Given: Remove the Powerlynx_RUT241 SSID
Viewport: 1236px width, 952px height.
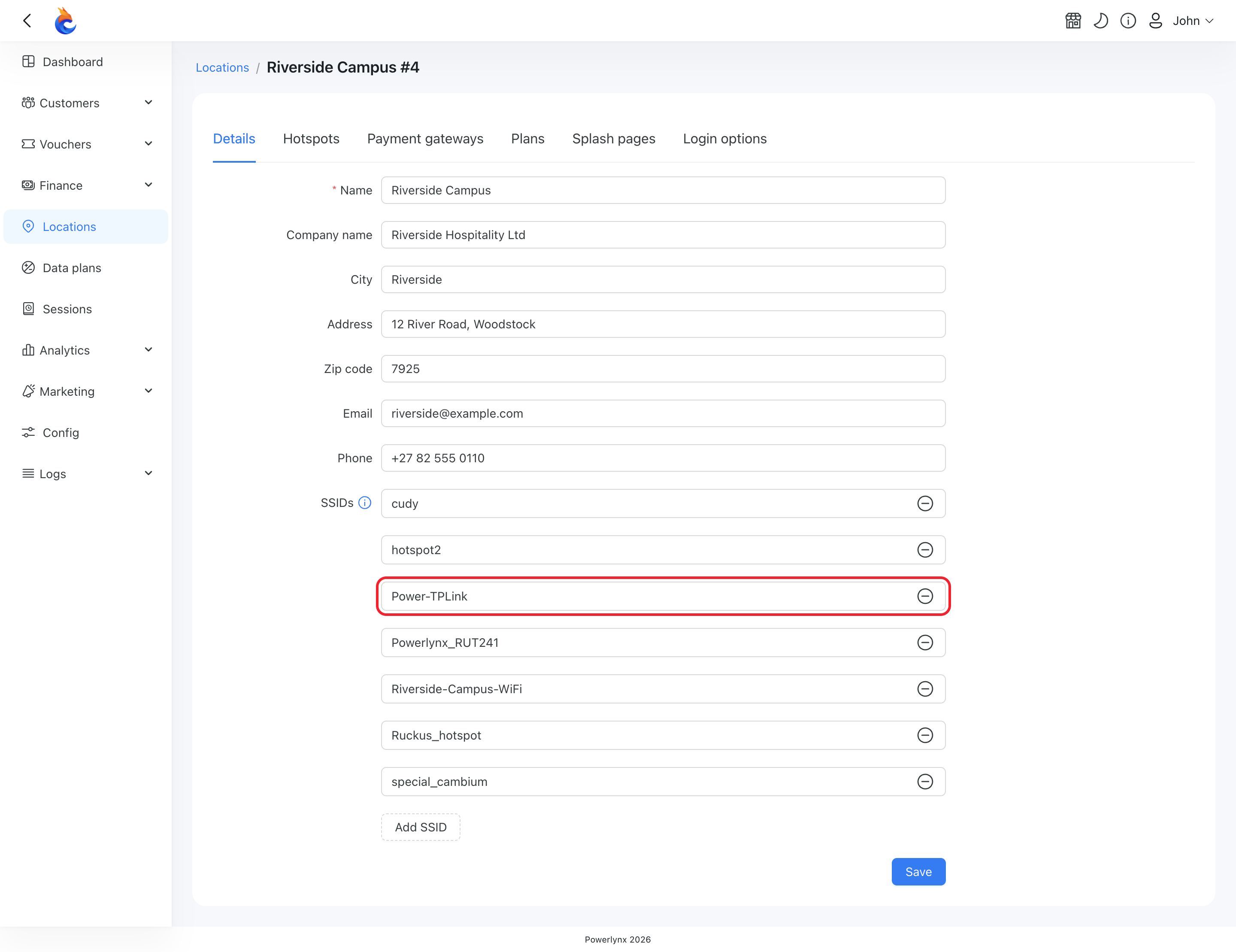Looking at the screenshot, I should (925, 643).
